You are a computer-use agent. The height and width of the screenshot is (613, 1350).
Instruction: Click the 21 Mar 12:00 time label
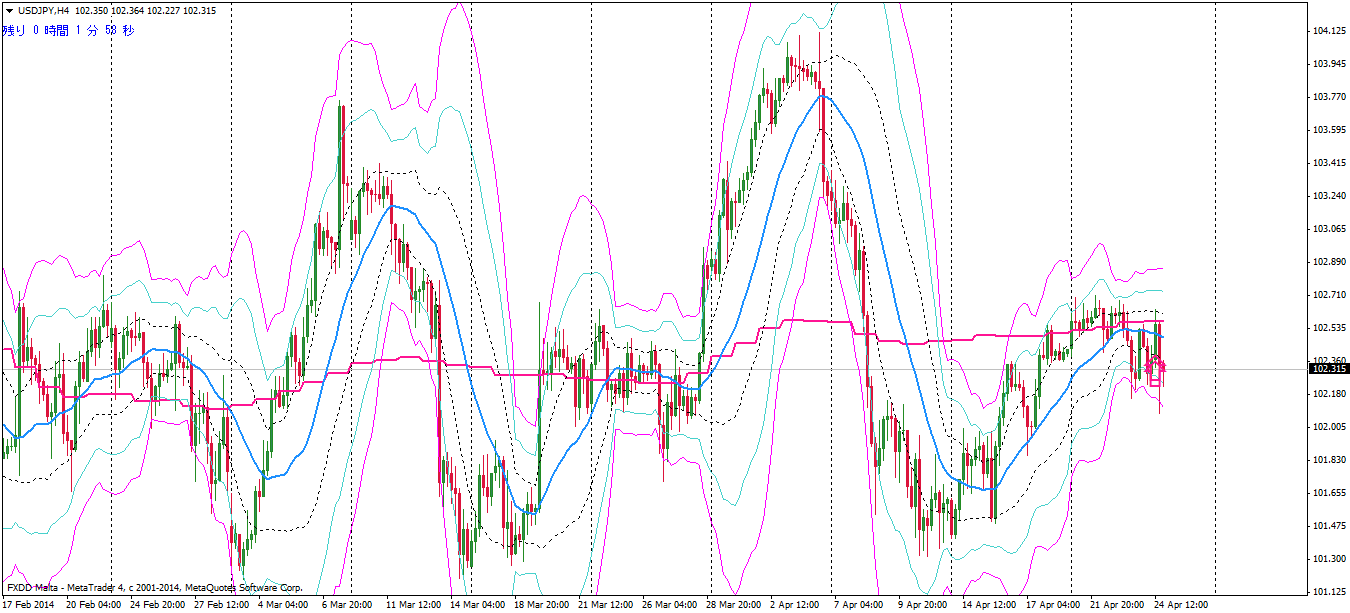[x=607, y=605]
